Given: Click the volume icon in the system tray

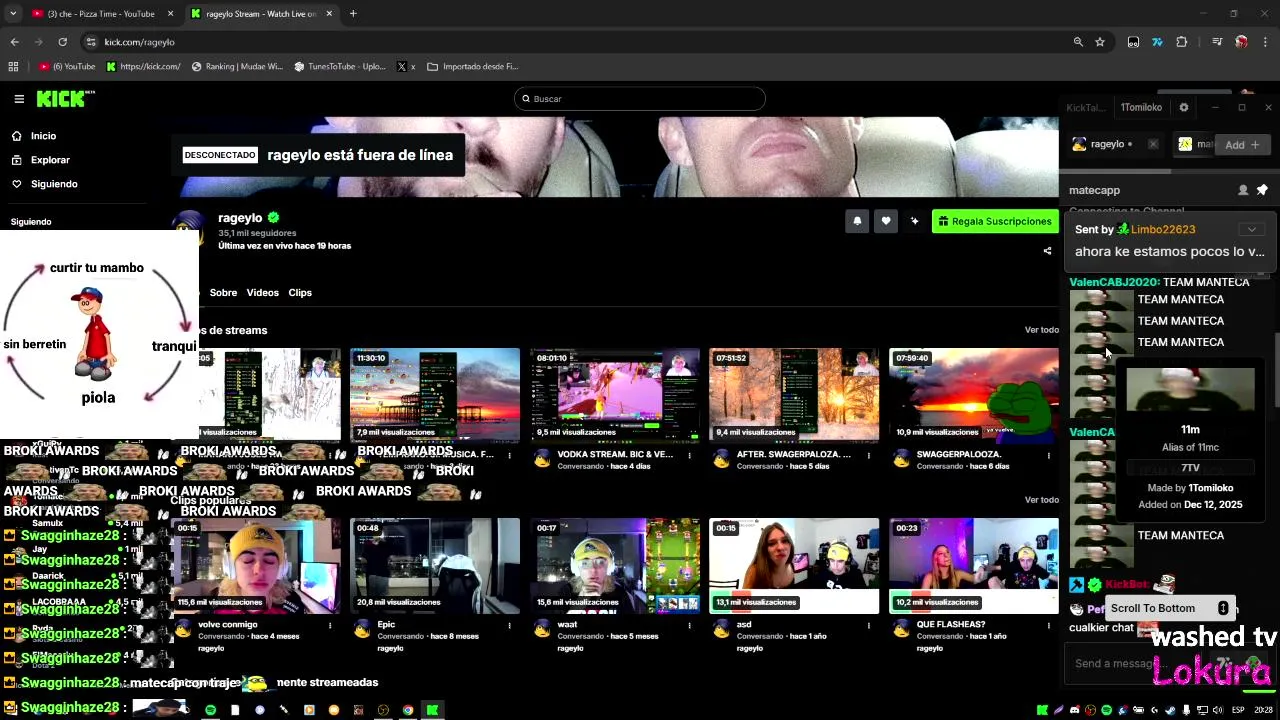Looking at the screenshot, I should (x=1217, y=710).
